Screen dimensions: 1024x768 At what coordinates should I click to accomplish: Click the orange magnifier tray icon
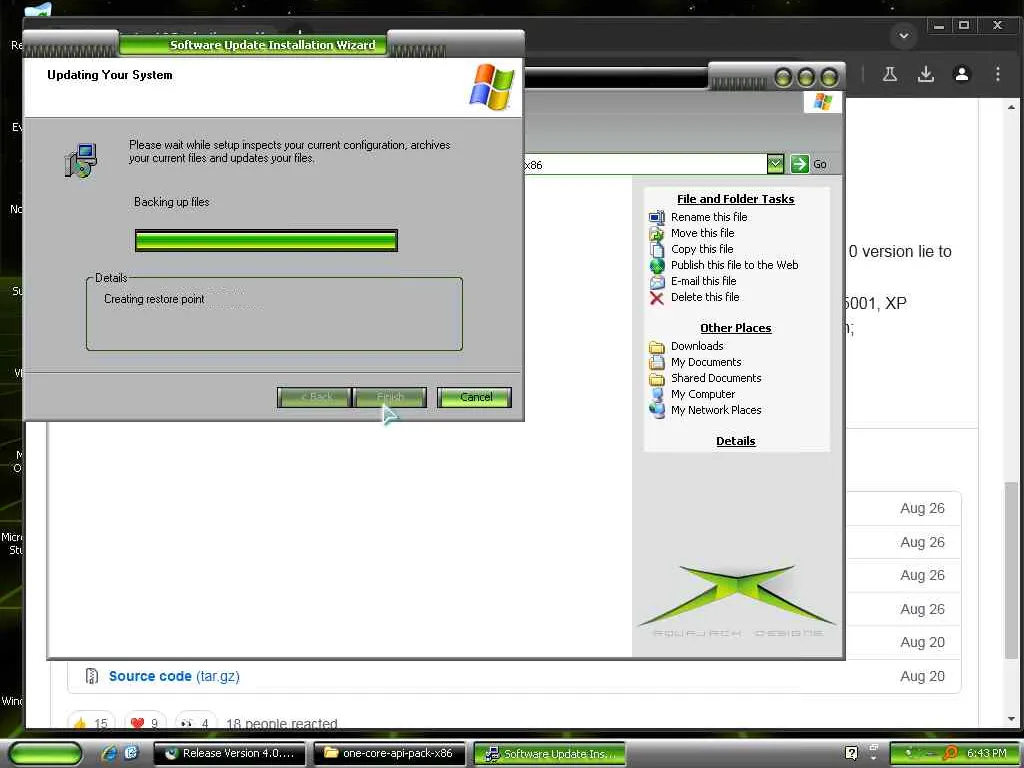click(951, 753)
